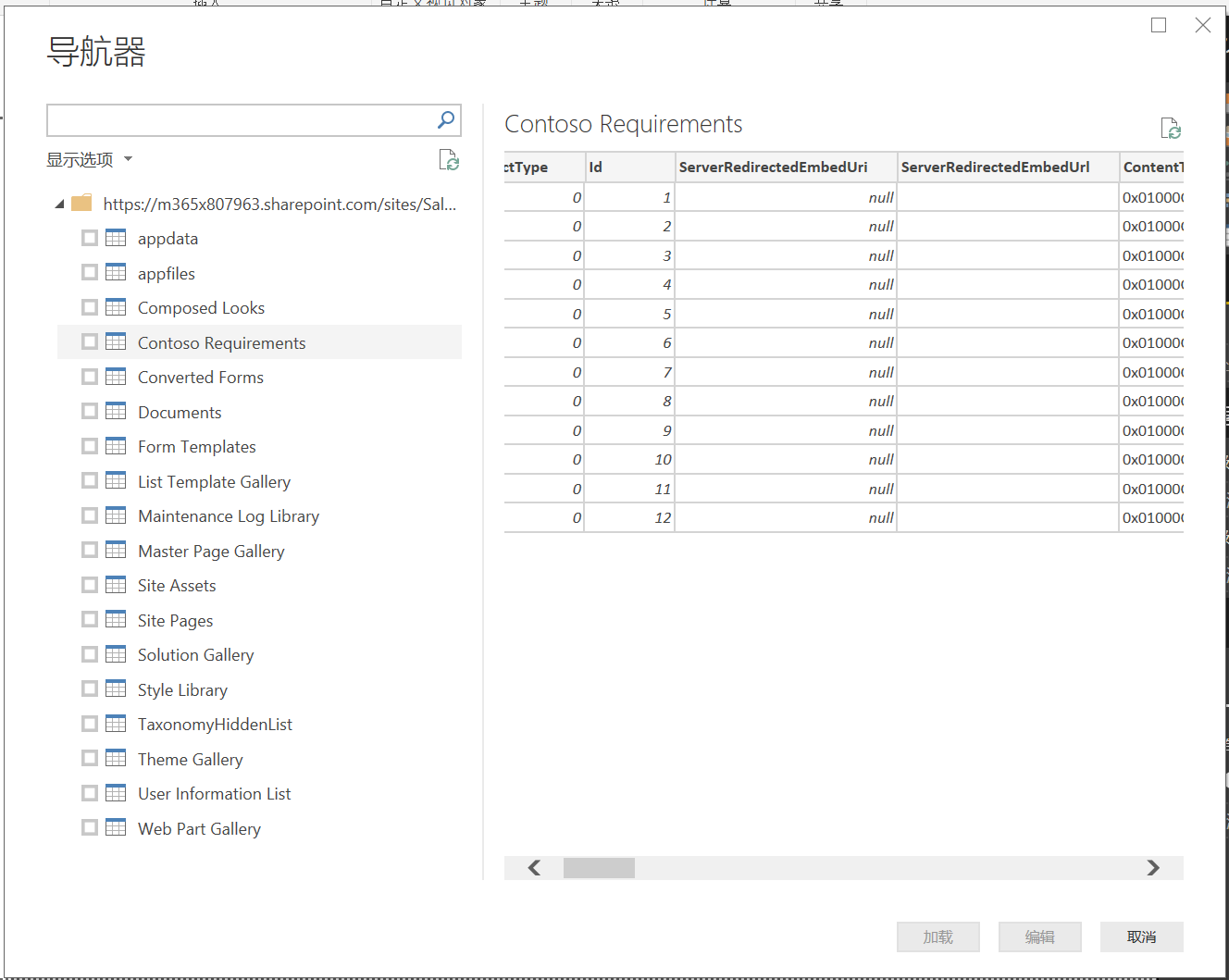Collapse the SharePoint site tree node

57,204
